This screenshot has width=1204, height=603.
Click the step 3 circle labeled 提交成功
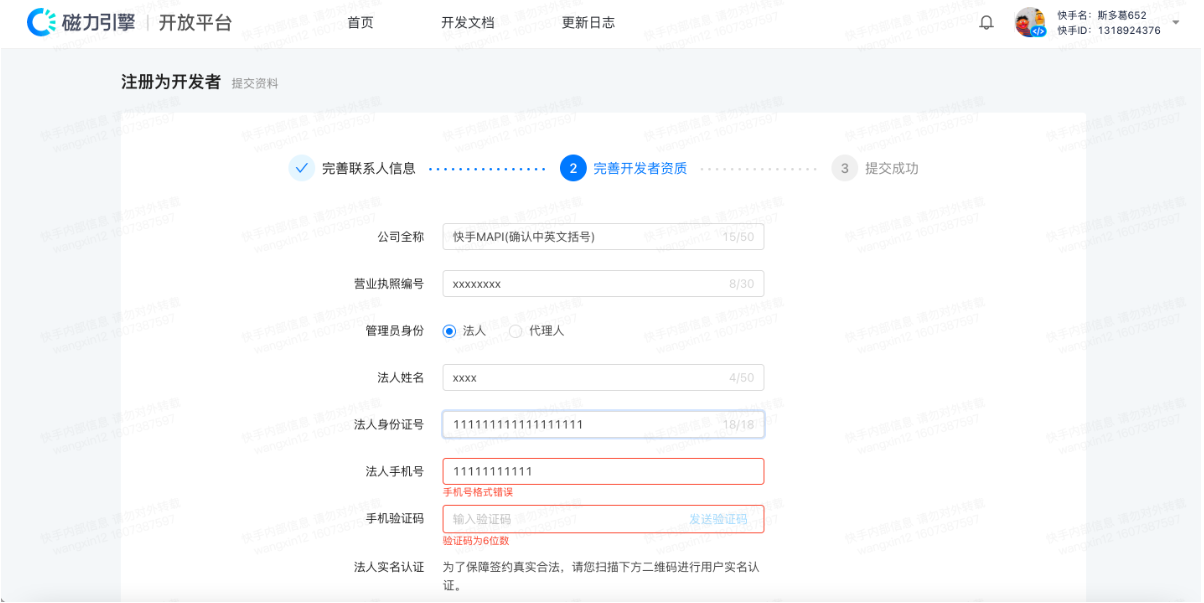pos(845,168)
